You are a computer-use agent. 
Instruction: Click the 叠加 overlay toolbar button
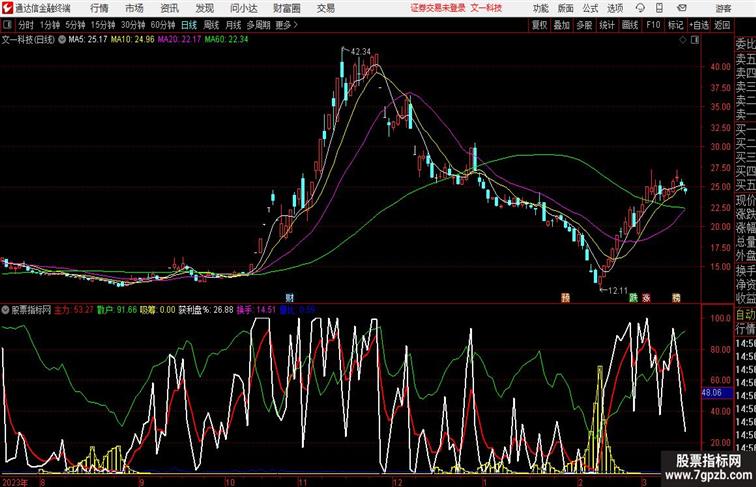pyautogui.click(x=561, y=25)
